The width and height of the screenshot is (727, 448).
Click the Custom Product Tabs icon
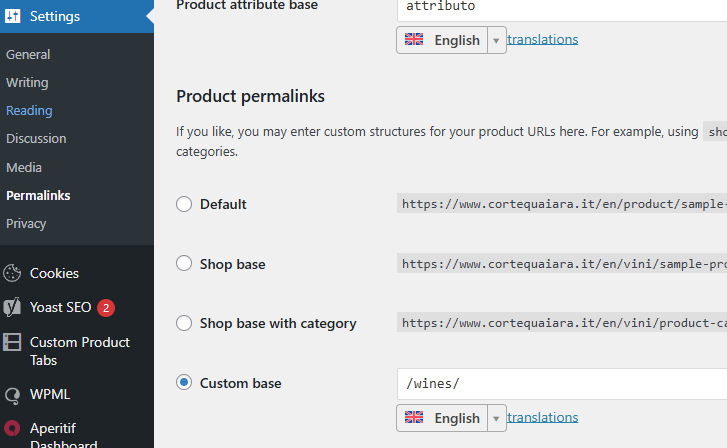pos(13,342)
